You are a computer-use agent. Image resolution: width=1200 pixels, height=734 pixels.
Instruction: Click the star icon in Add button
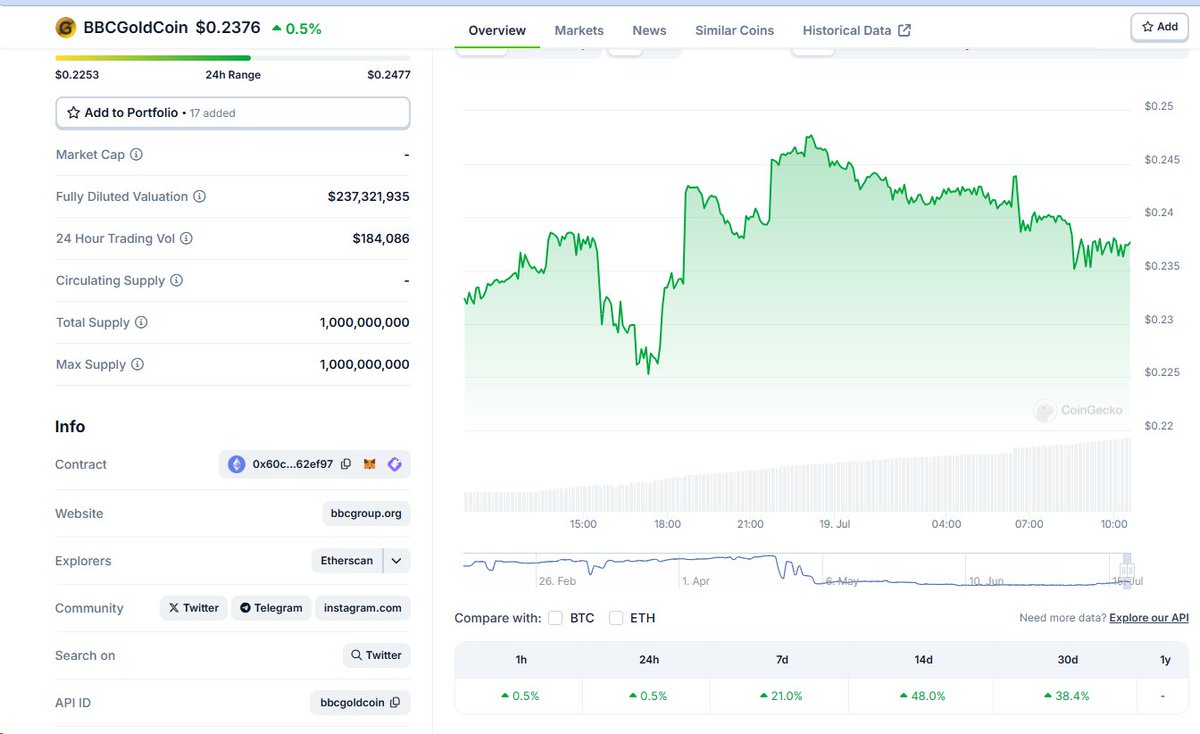click(x=1148, y=27)
